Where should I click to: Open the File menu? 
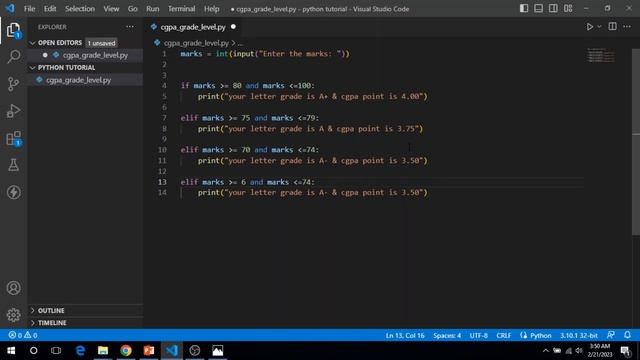point(29,9)
